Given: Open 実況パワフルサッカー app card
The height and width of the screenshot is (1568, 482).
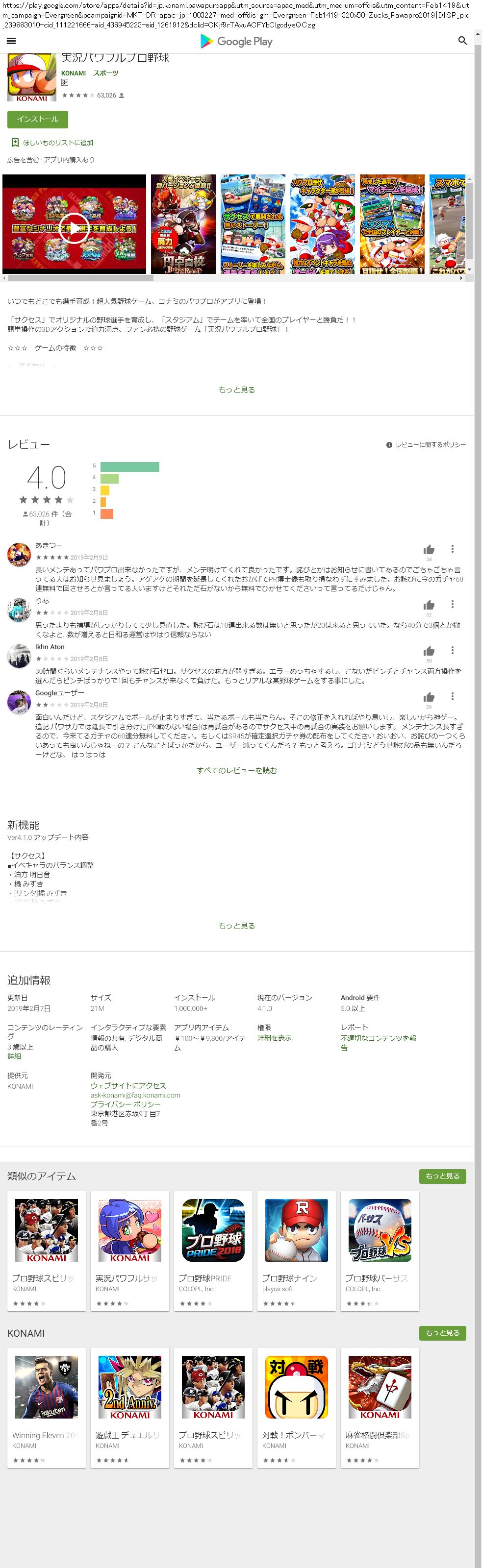Looking at the screenshot, I should (x=130, y=1251).
